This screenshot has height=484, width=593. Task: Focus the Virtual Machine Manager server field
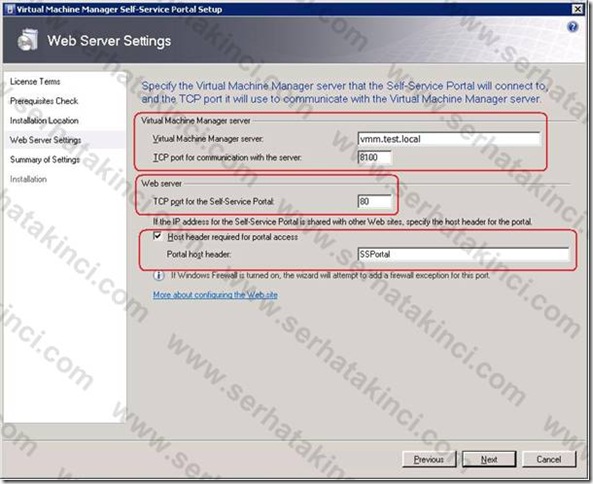[x=449, y=139]
